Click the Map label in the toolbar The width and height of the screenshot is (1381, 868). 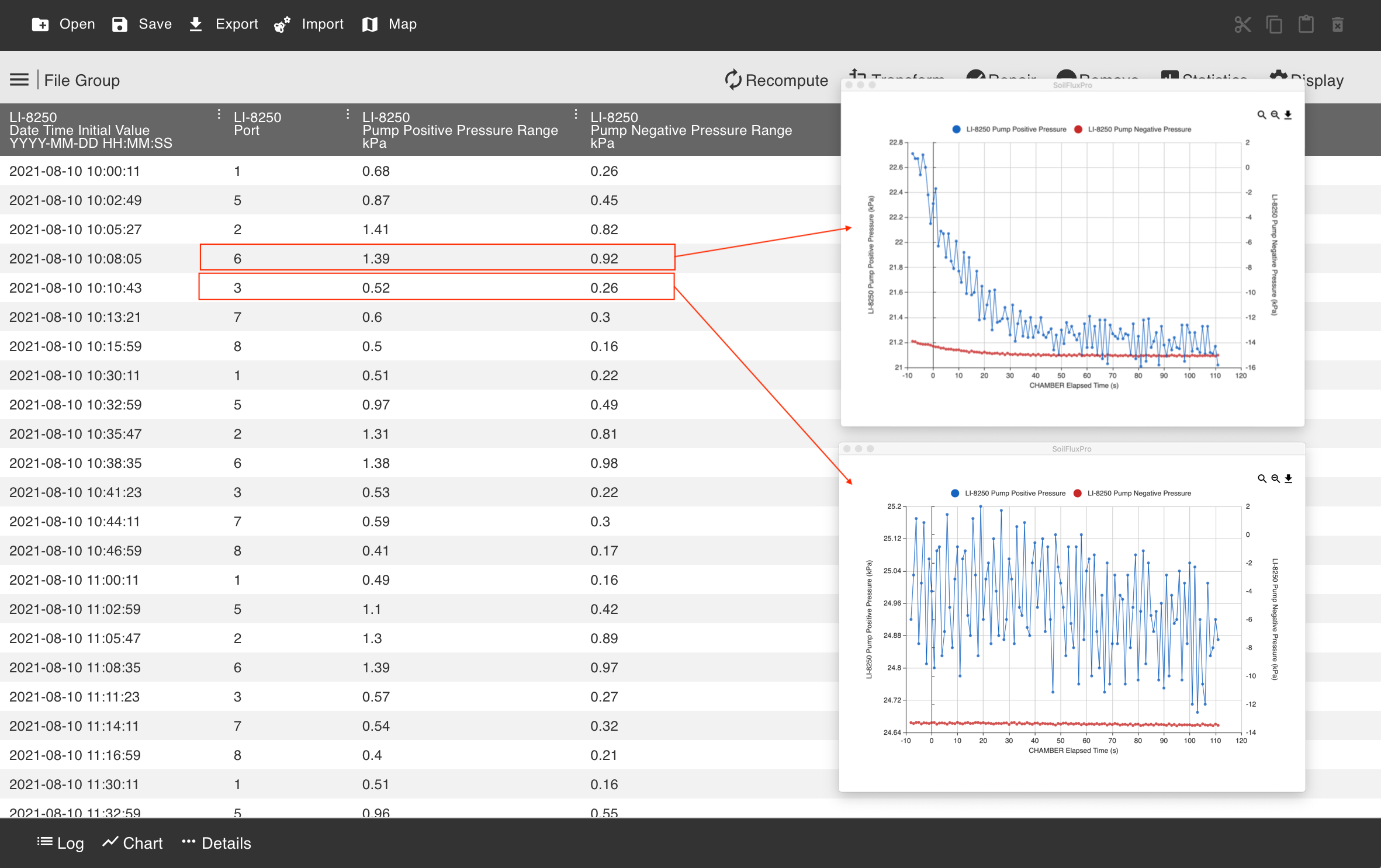point(403,25)
